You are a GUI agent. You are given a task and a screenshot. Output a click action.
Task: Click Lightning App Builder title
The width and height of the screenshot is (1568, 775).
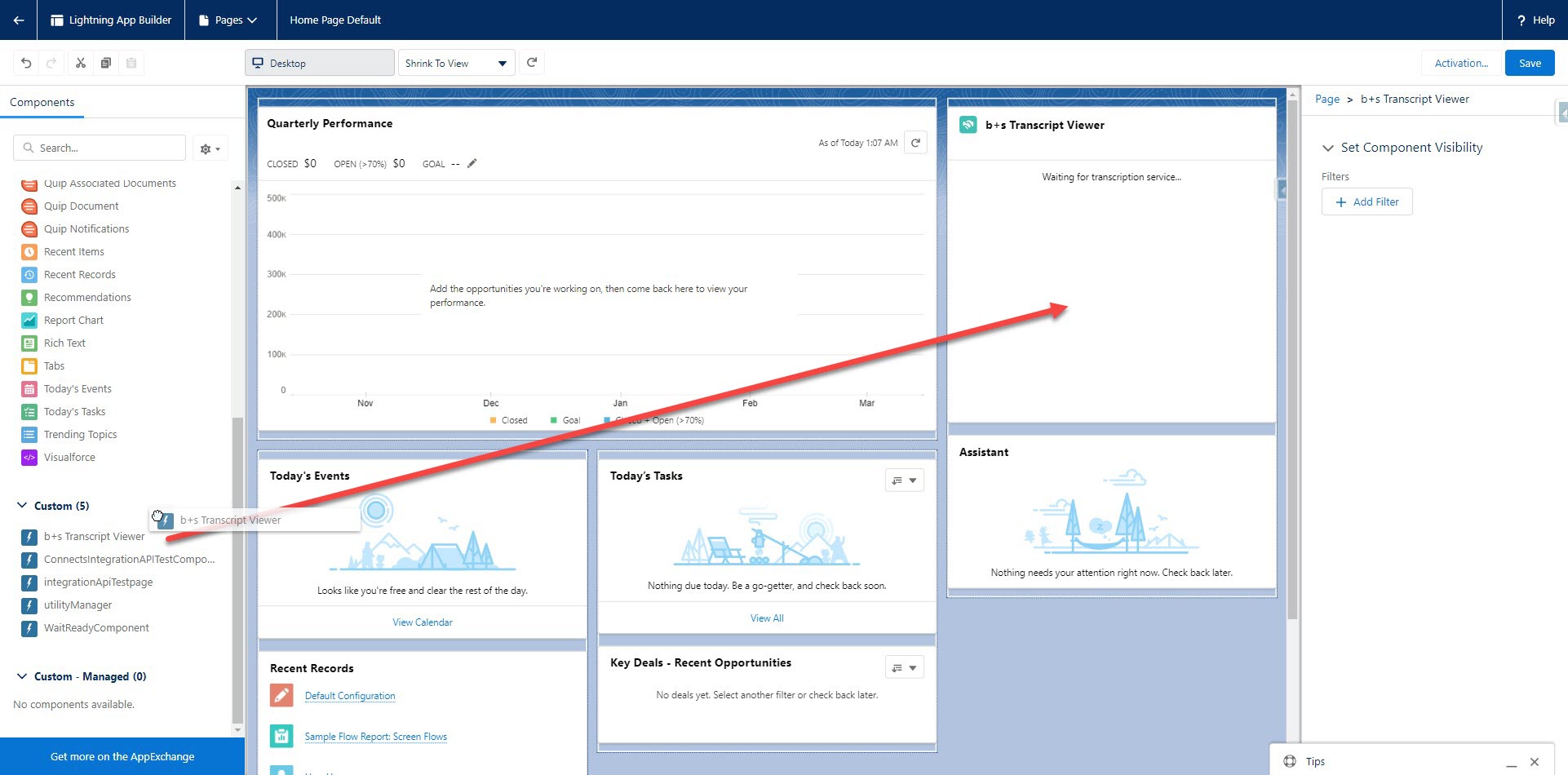120,20
